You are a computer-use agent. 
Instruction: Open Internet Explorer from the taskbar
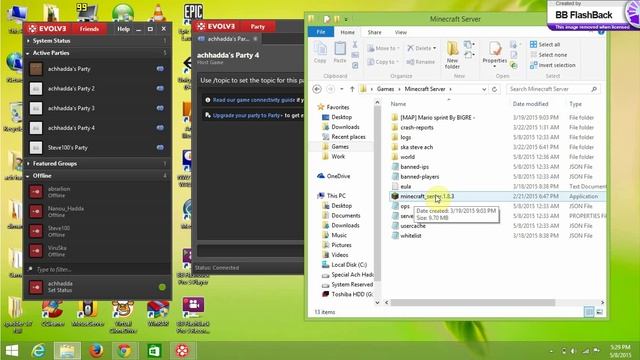pyautogui.click(x=38, y=351)
